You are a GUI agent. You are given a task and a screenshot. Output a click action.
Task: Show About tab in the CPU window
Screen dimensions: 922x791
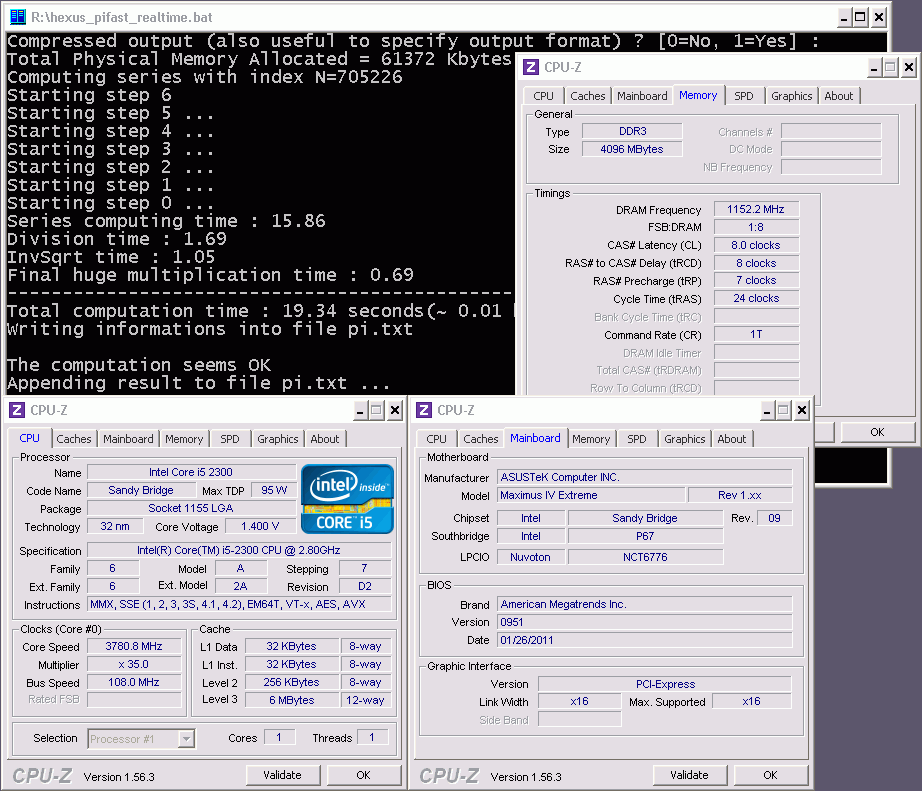pos(325,439)
